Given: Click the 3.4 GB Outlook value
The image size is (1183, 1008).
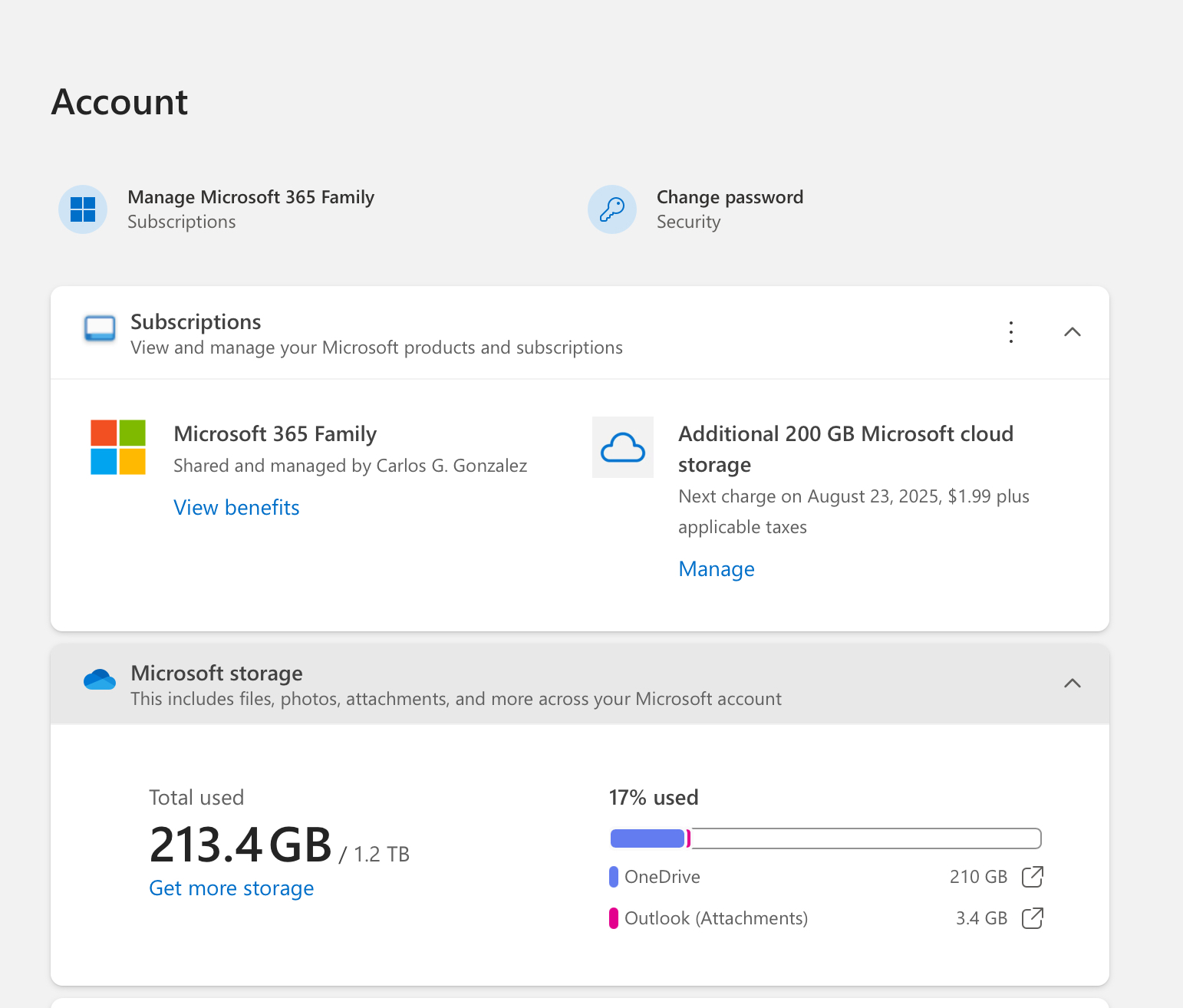Looking at the screenshot, I should 981,918.
